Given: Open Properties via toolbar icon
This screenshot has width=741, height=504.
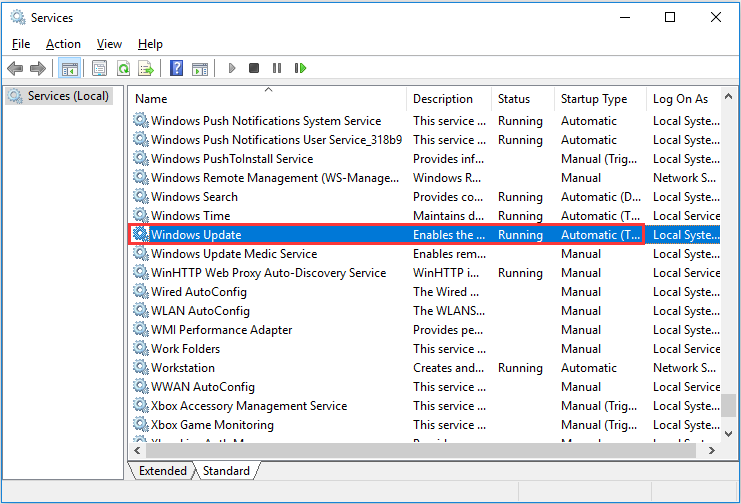Looking at the screenshot, I should point(99,68).
